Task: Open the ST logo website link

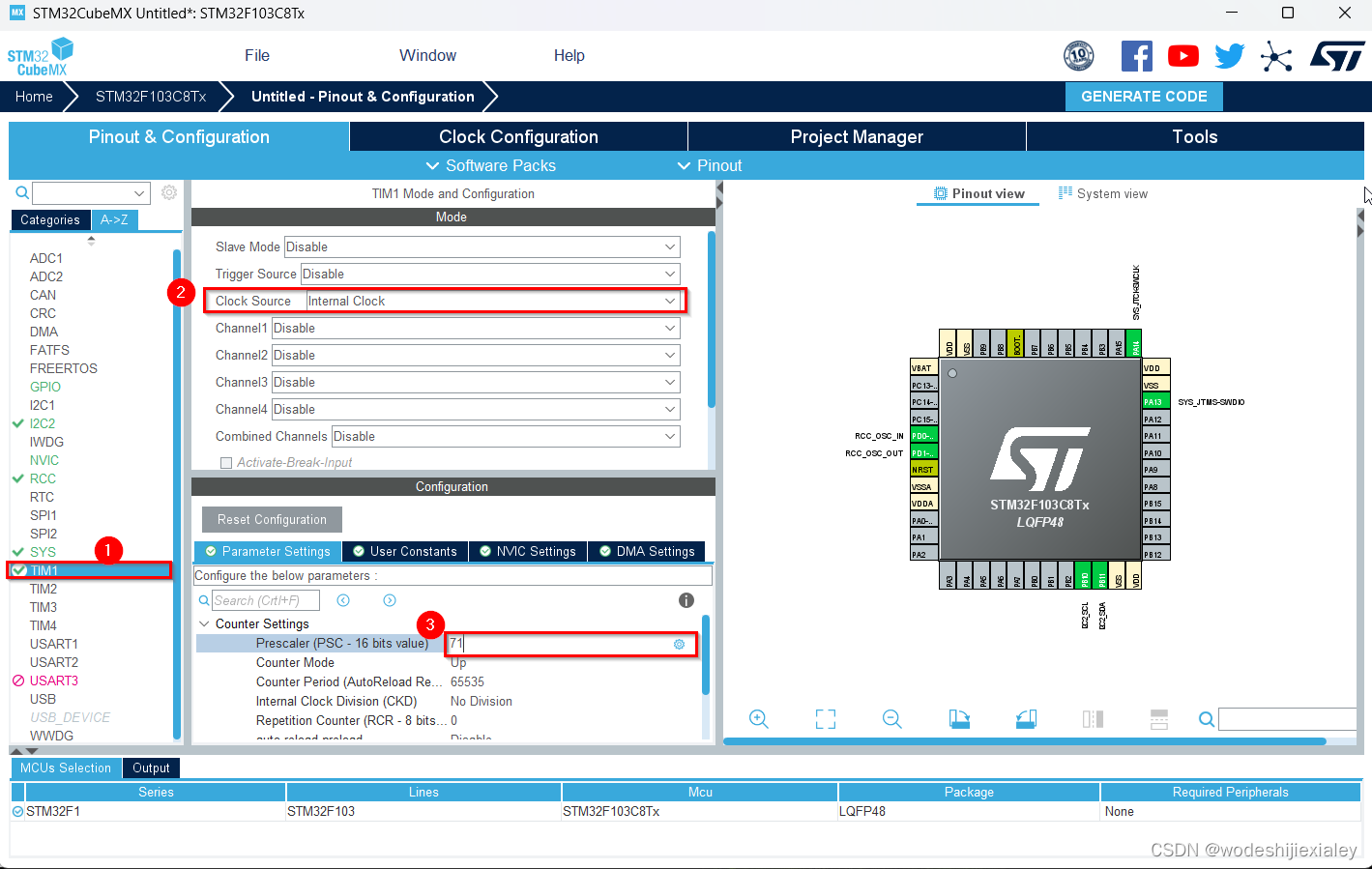Action: pos(1337,56)
